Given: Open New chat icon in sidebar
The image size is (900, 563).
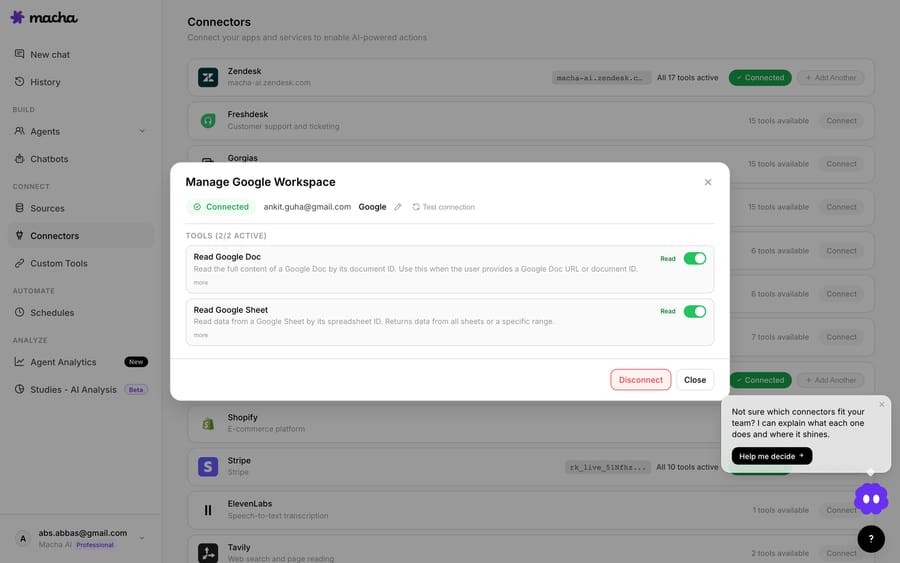Looking at the screenshot, I should tap(20, 54).
